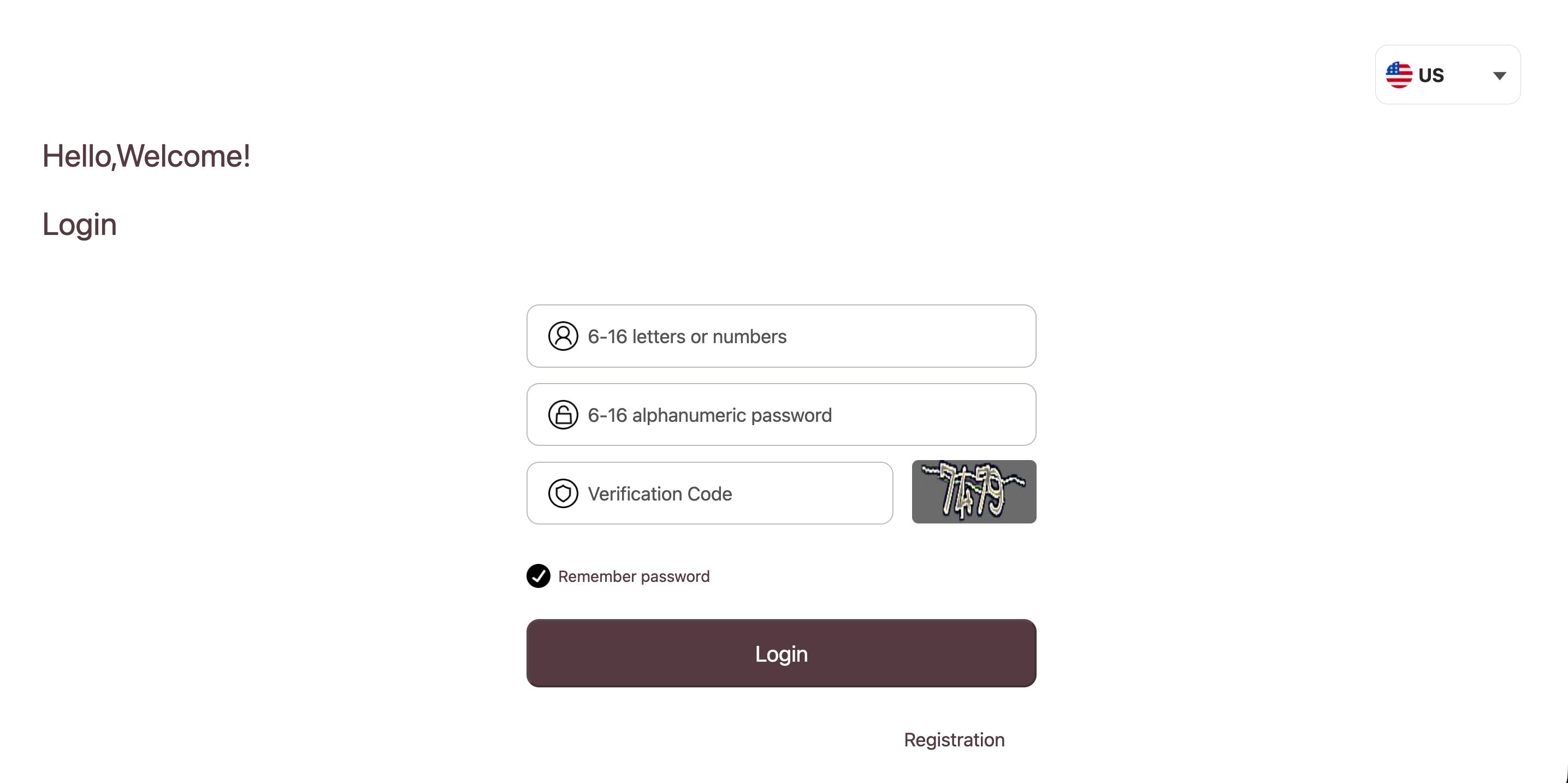Click into the Verification Code input

click(730, 493)
